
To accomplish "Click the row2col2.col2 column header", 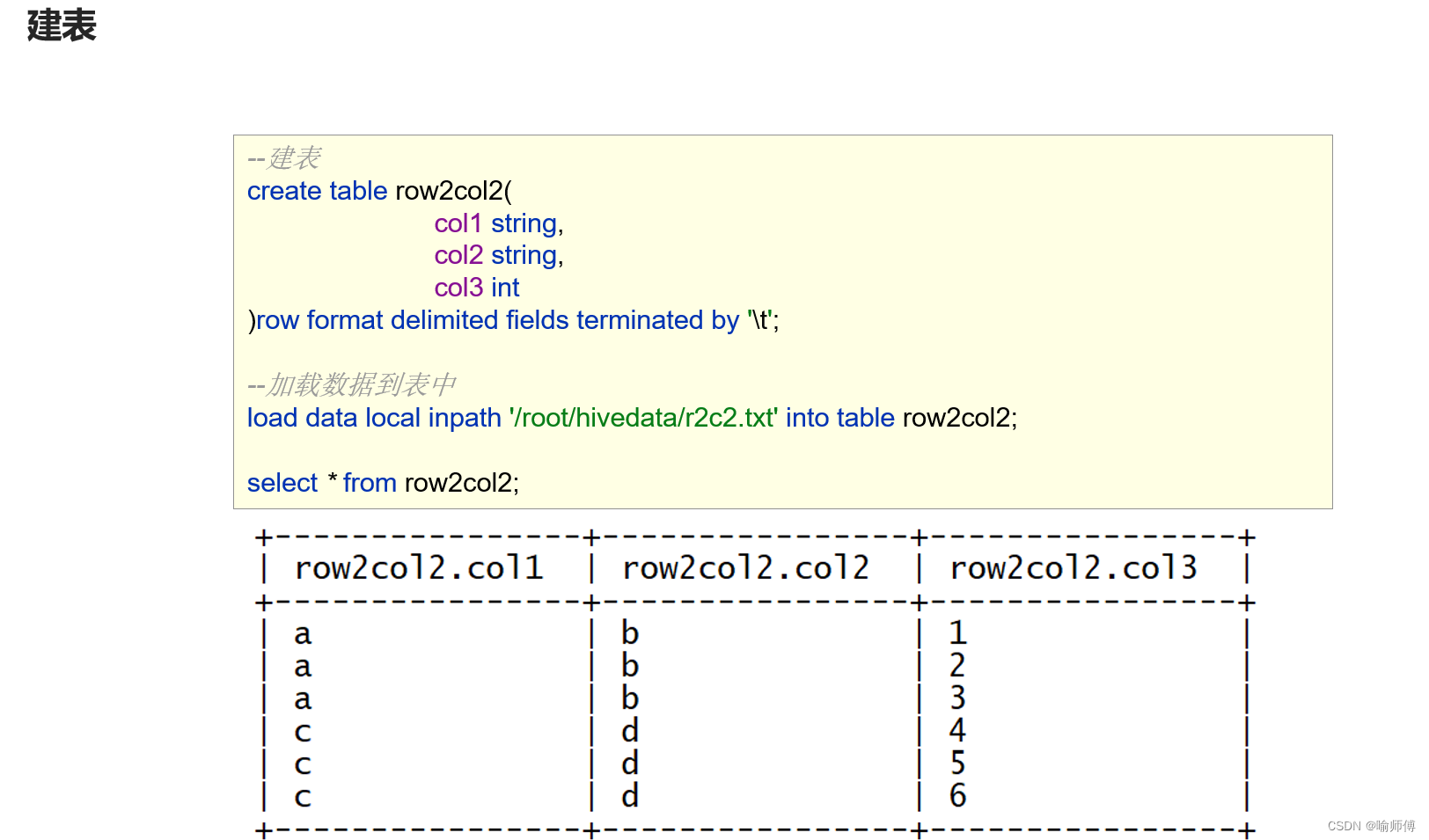I will [745, 568].
